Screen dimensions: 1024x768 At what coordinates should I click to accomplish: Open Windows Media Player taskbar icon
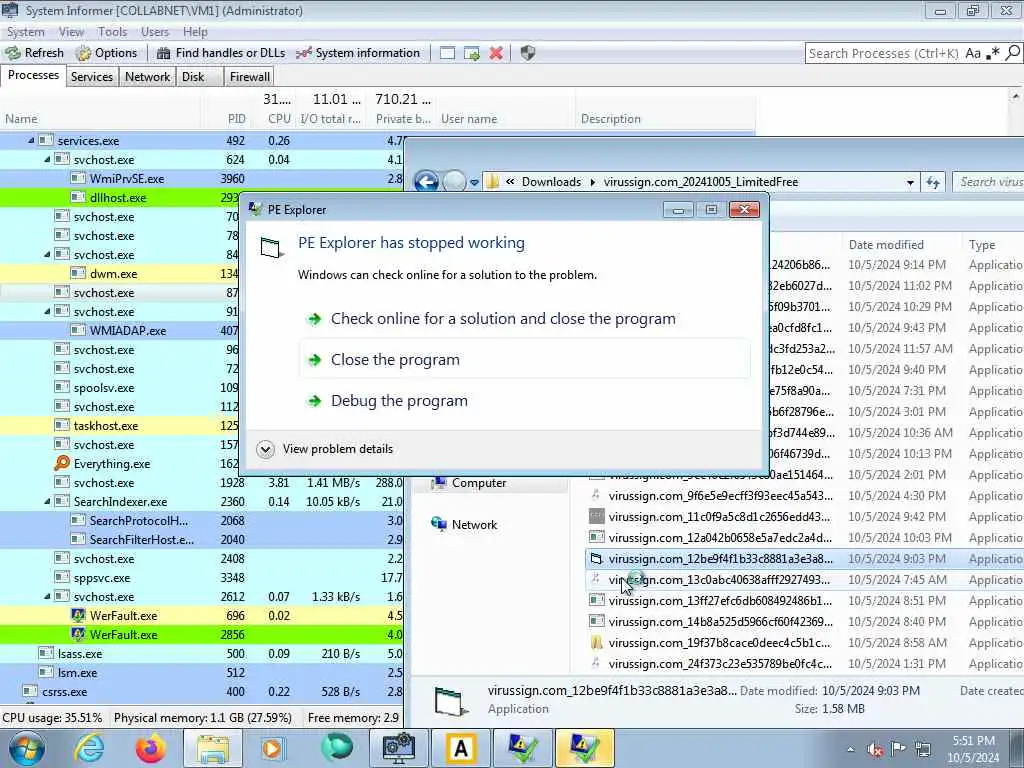pos(273,748)
